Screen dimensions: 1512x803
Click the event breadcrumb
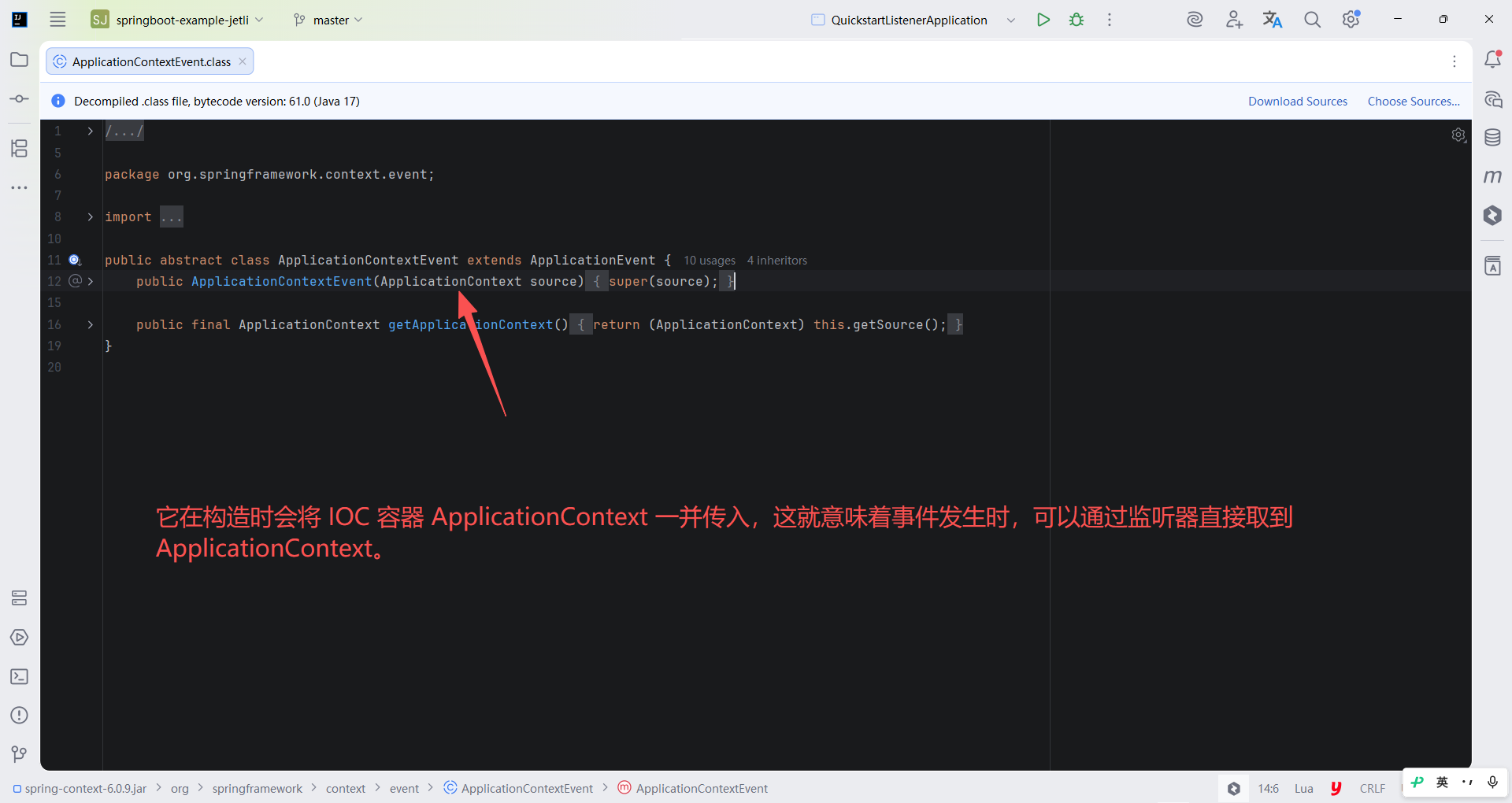(404, 788)
